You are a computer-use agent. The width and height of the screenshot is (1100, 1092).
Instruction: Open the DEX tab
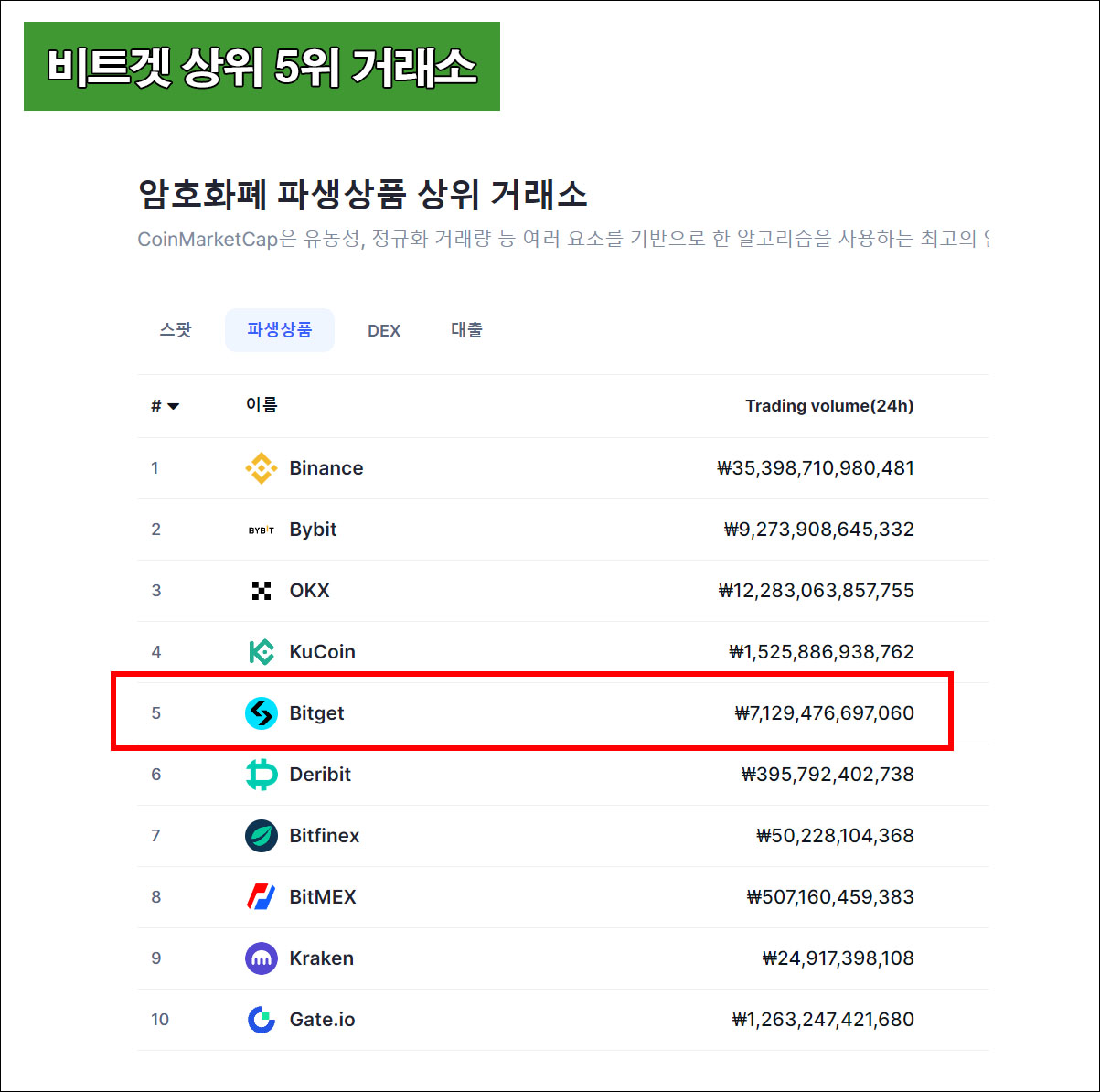(x=384, y=330)
